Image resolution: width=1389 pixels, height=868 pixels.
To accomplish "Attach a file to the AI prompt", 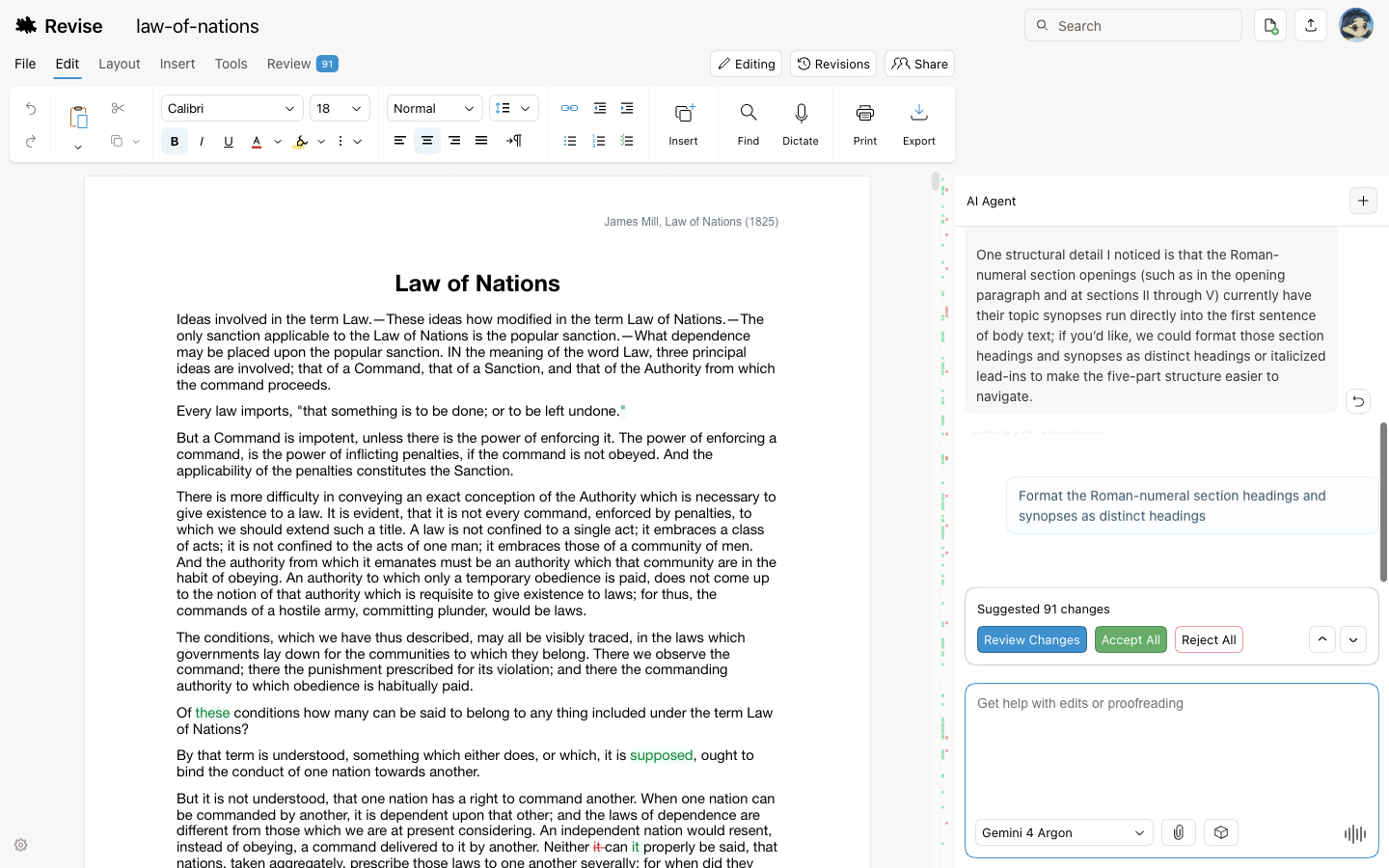I will pyautogui.click(x=1179, y=832).
